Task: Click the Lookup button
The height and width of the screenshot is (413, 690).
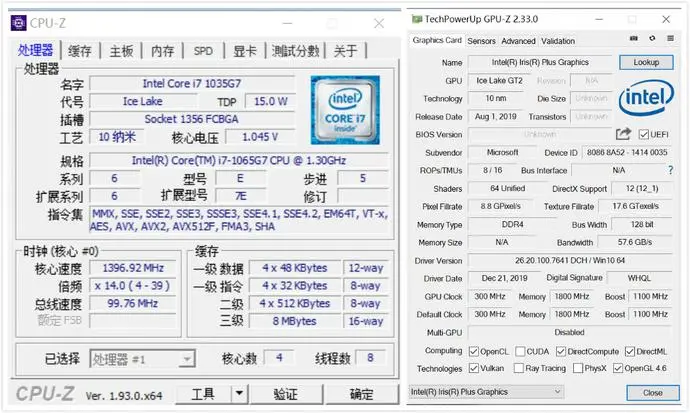Action: [x=646, y=62]
